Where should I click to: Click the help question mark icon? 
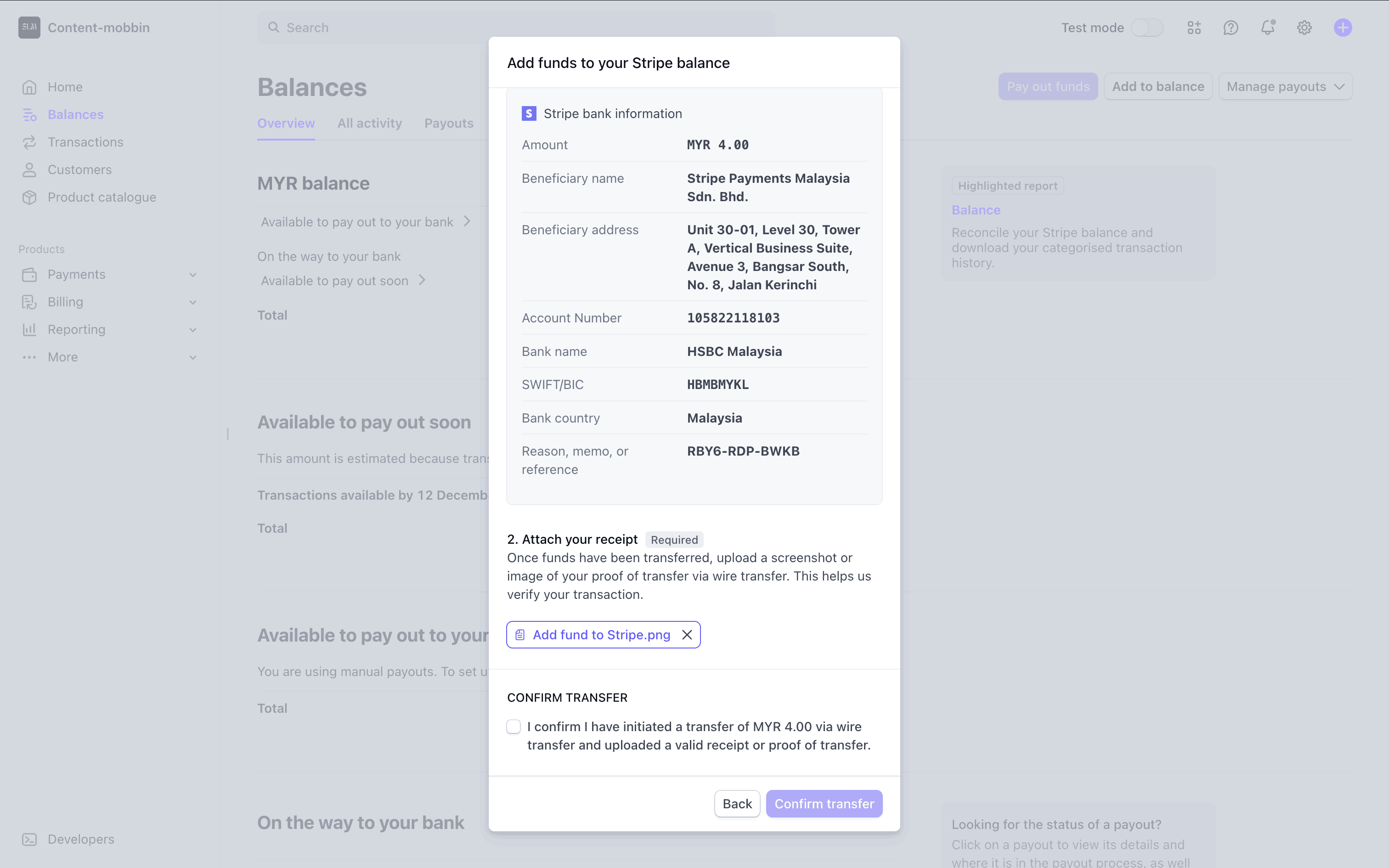coord(1231,28)
